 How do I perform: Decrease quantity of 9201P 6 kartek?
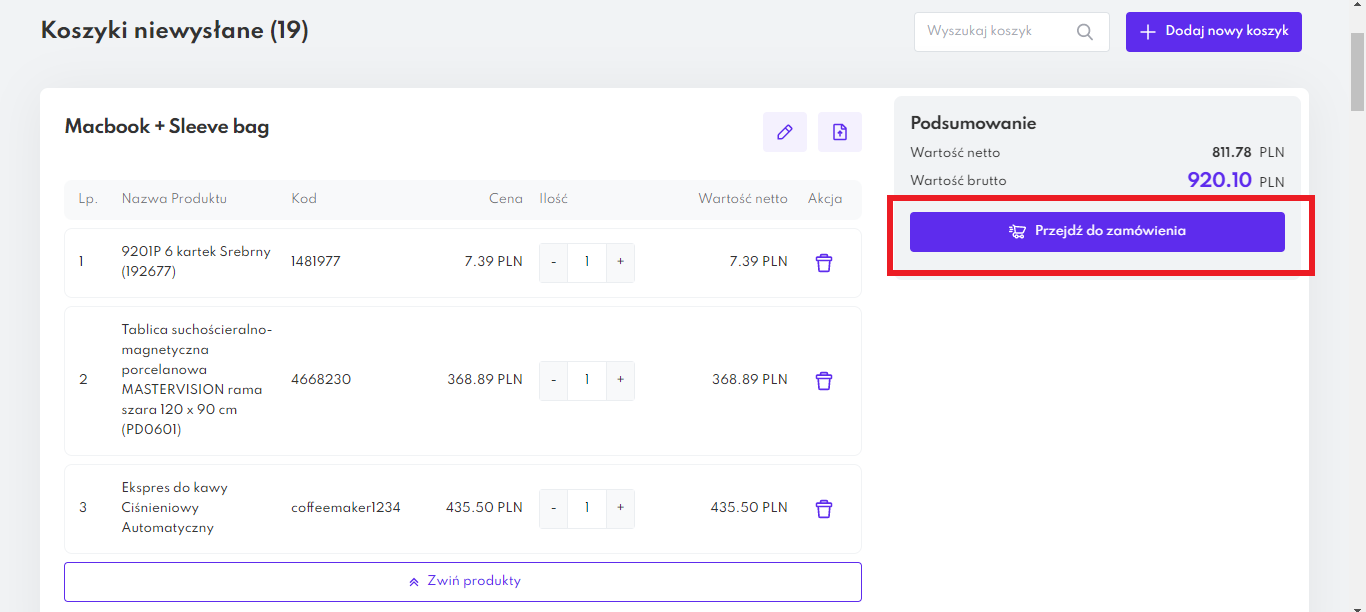[554, 263]
